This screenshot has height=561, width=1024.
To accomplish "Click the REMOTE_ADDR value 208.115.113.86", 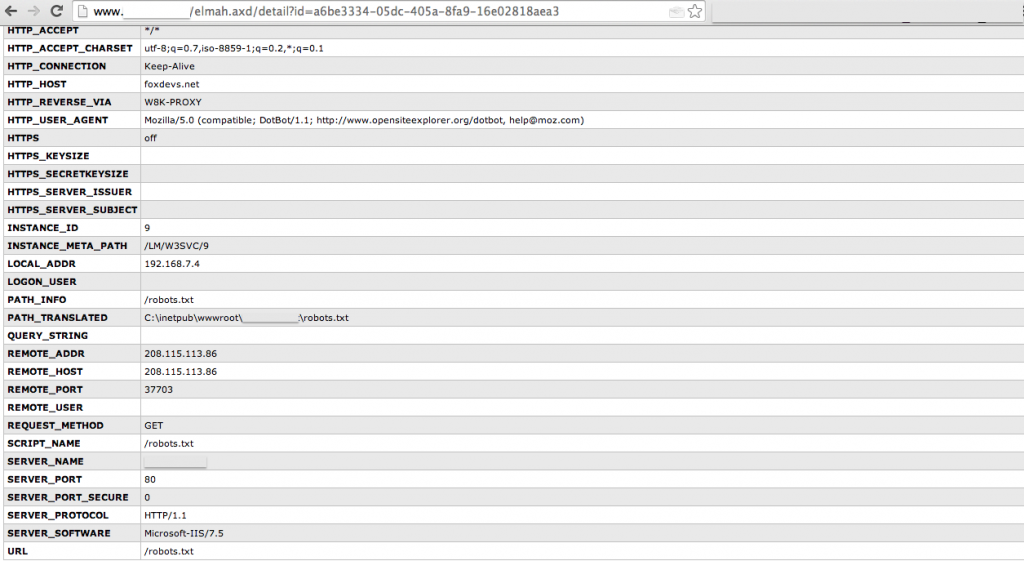I will pyautogui.click(x=180, y=354).
